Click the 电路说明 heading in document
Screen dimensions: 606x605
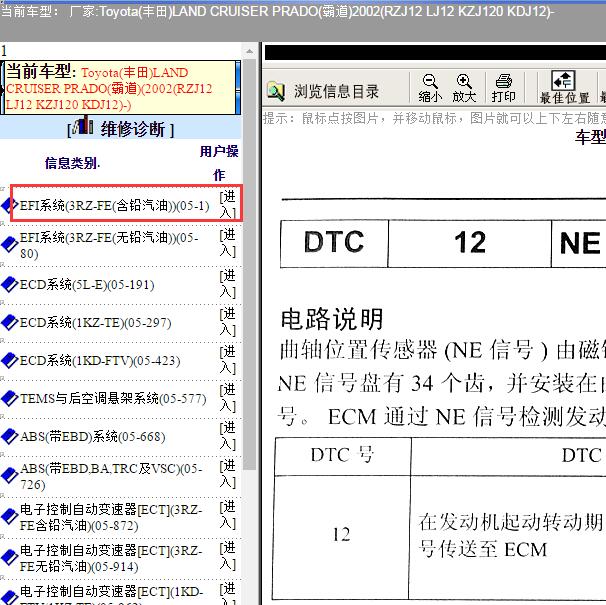point(332,319)
